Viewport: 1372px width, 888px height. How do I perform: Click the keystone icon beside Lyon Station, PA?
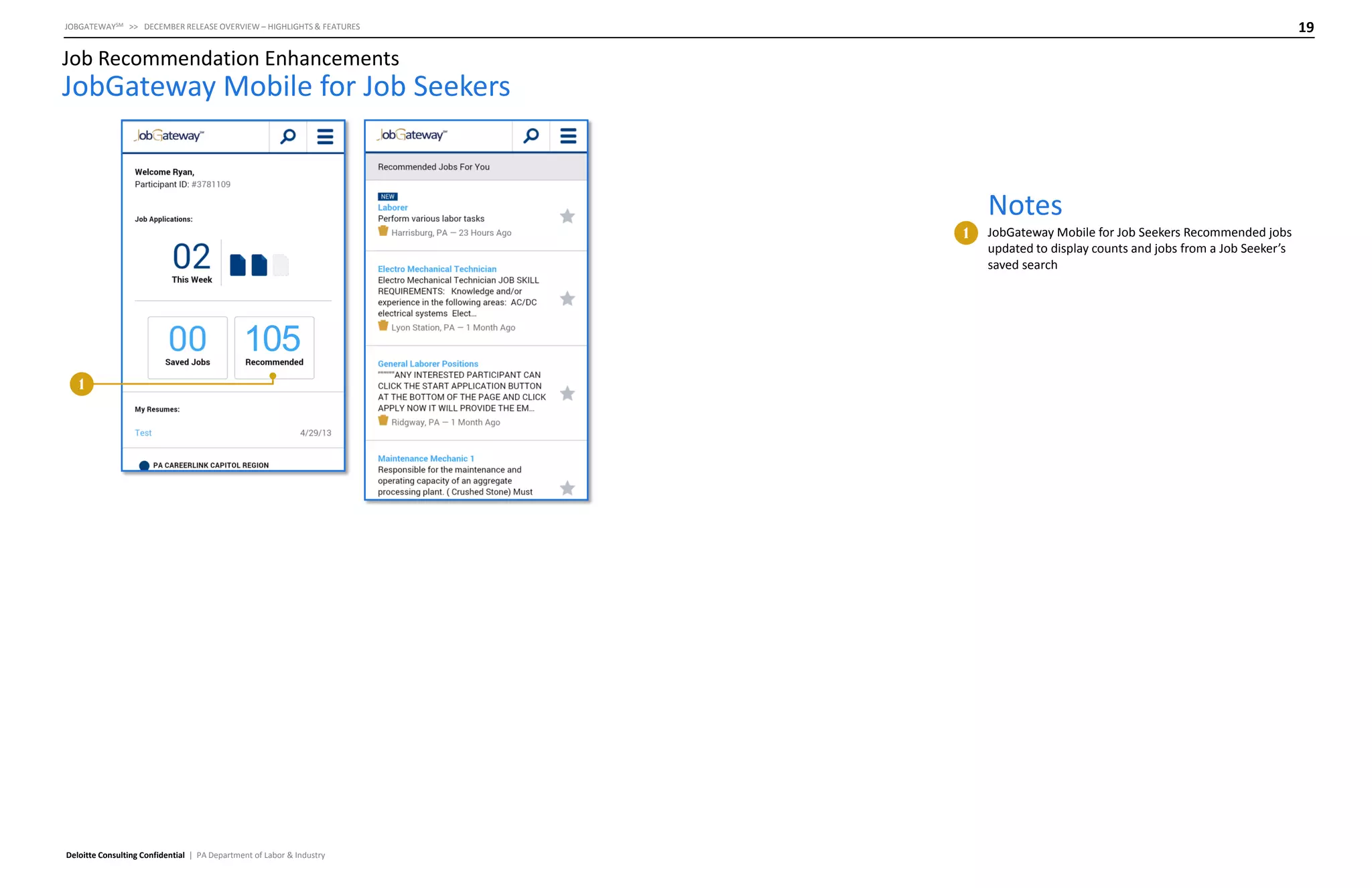[383, 326]
